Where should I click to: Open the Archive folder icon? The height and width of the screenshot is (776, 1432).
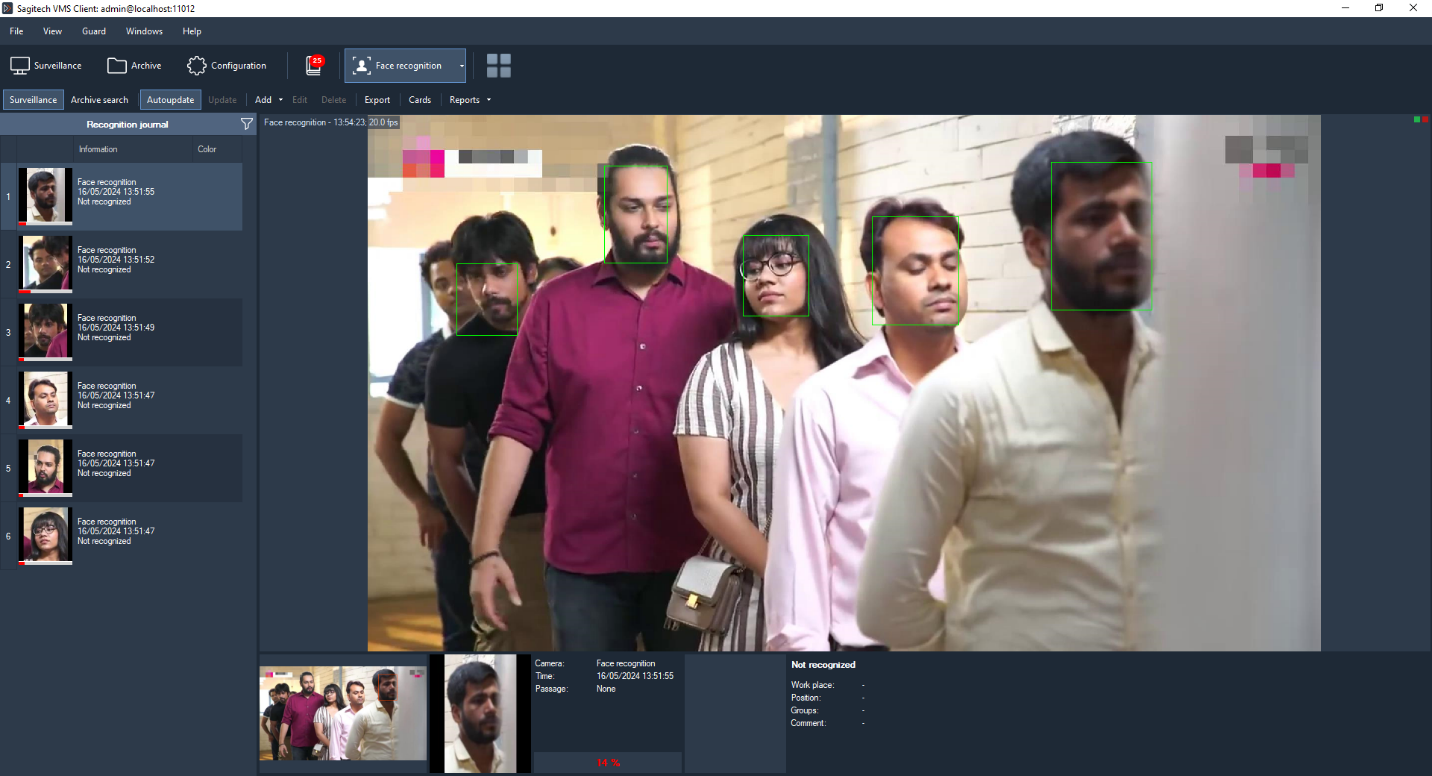pyautogui.click(x=117, y=66)
